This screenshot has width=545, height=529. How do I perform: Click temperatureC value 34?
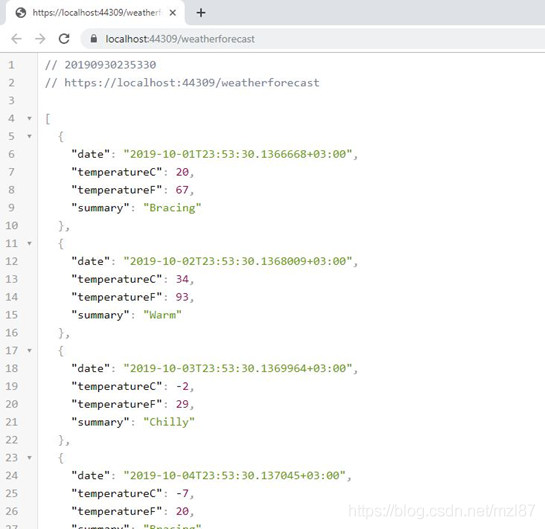tap(182, 279)
